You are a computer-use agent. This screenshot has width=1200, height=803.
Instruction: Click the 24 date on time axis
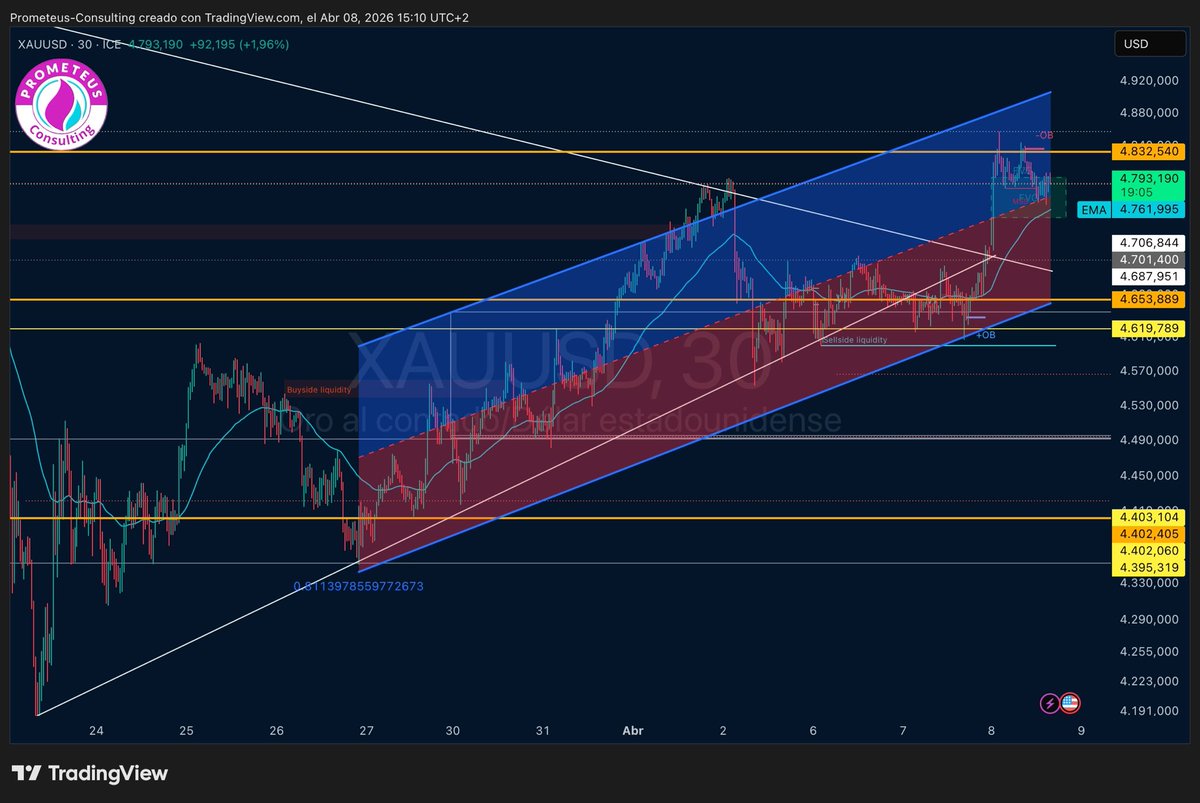(96, 731)
